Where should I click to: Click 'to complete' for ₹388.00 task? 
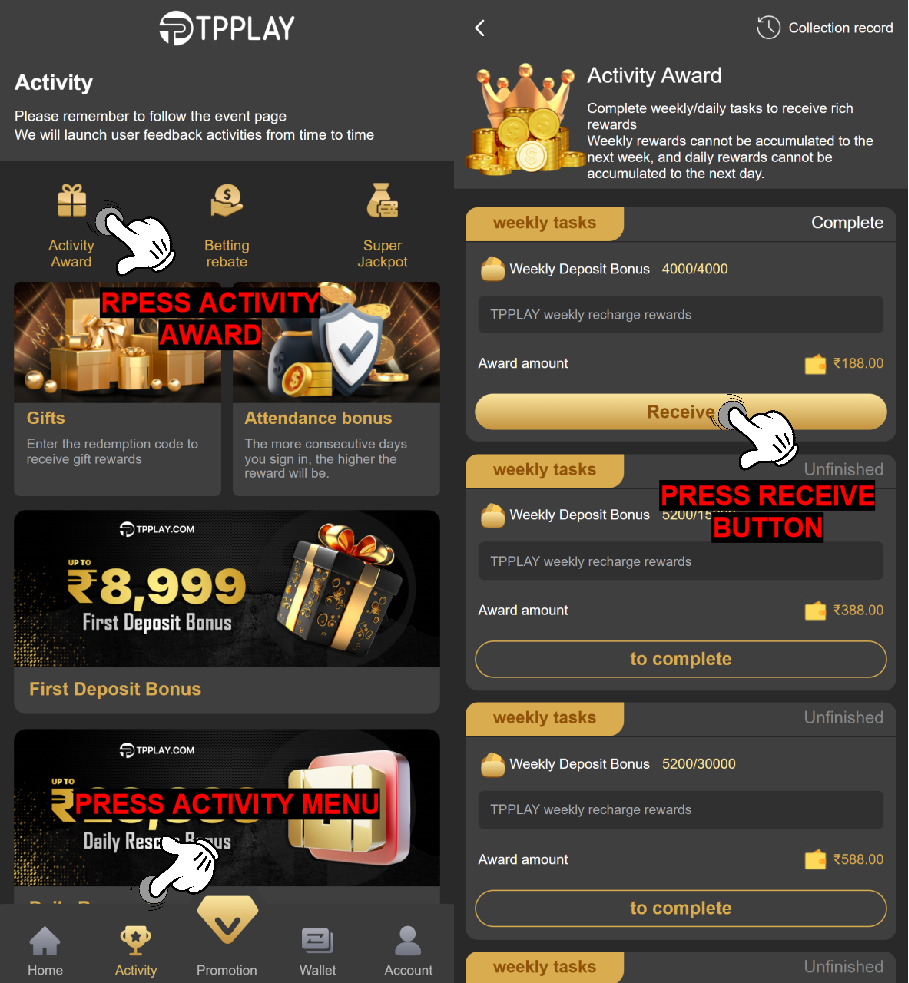[681, 659]
